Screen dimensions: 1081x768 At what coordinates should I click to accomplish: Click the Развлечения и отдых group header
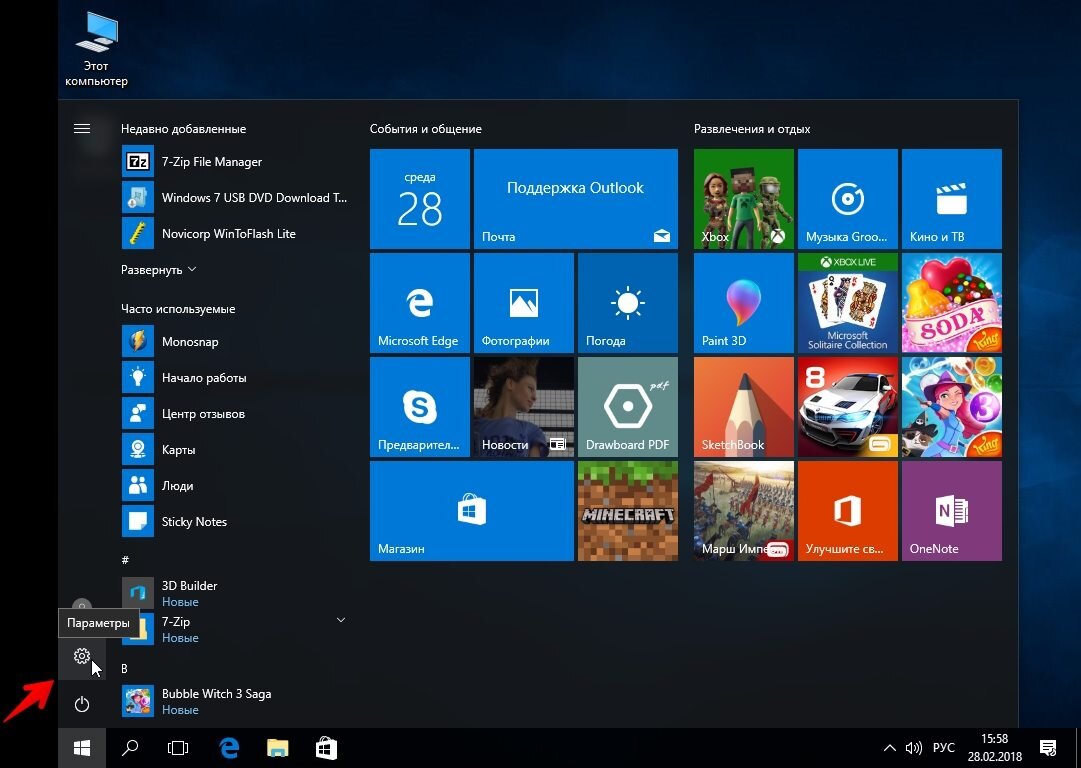click(x=752, y=129)
